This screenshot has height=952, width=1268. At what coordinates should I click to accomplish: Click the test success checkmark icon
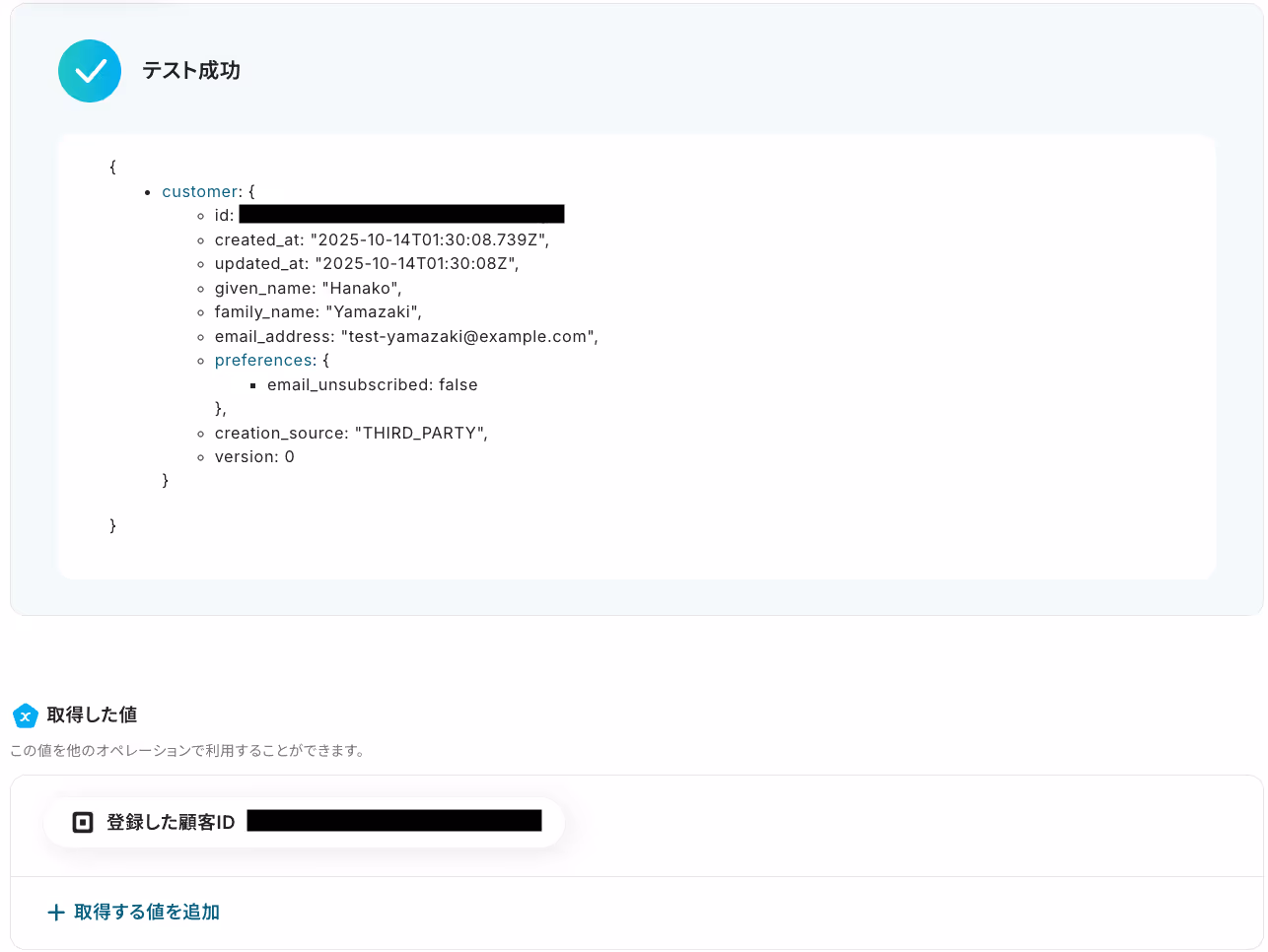click(x=90, y=71)
